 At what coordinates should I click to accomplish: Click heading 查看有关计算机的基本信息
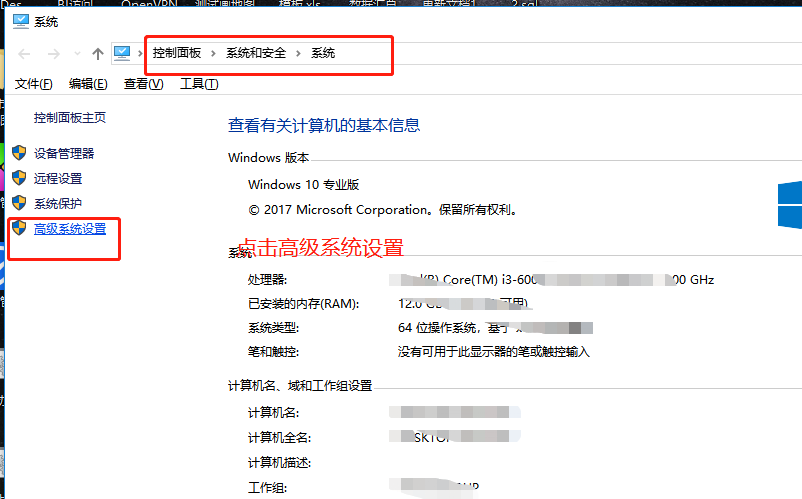324,125
